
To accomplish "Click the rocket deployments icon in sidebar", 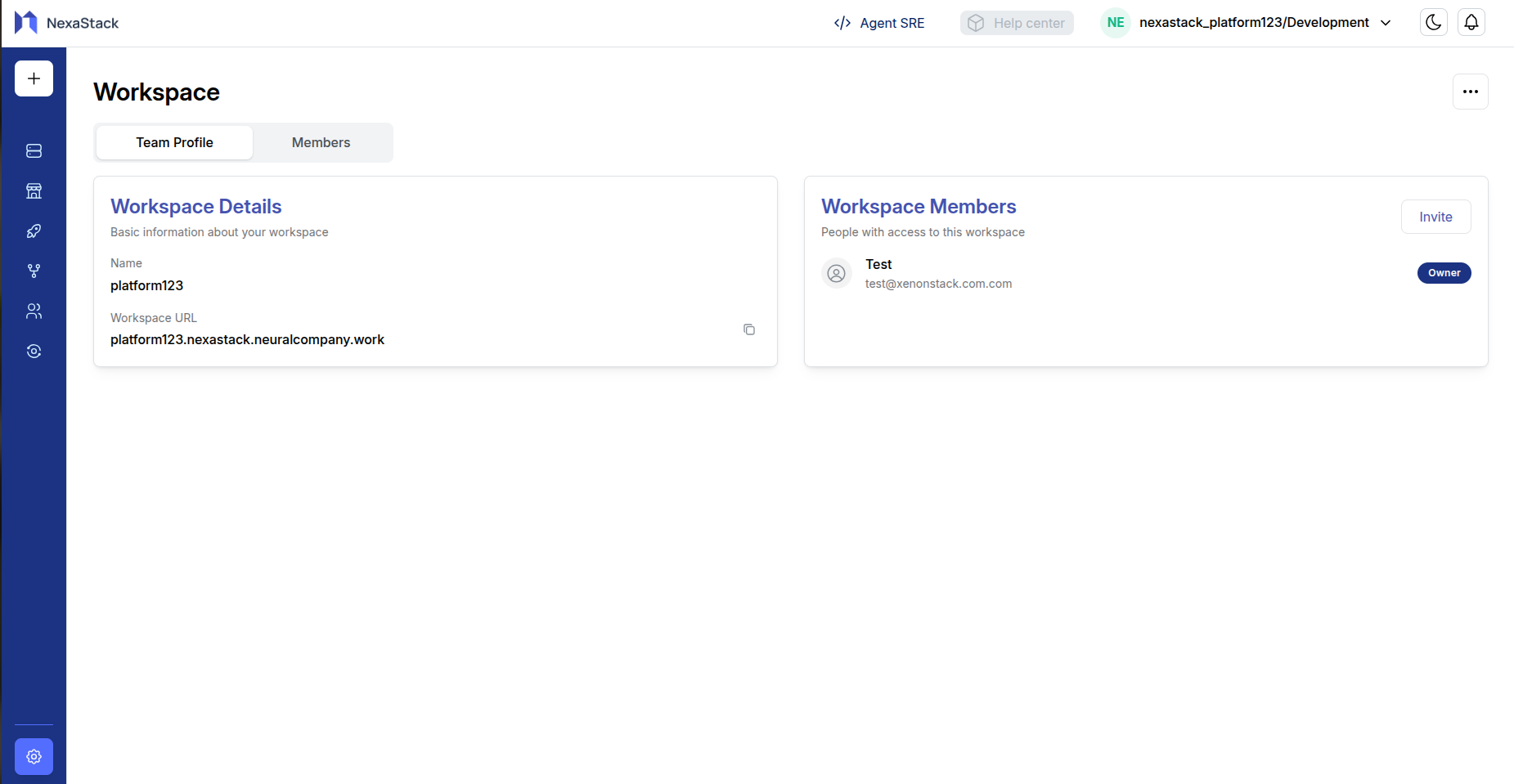I will point(34,231).
